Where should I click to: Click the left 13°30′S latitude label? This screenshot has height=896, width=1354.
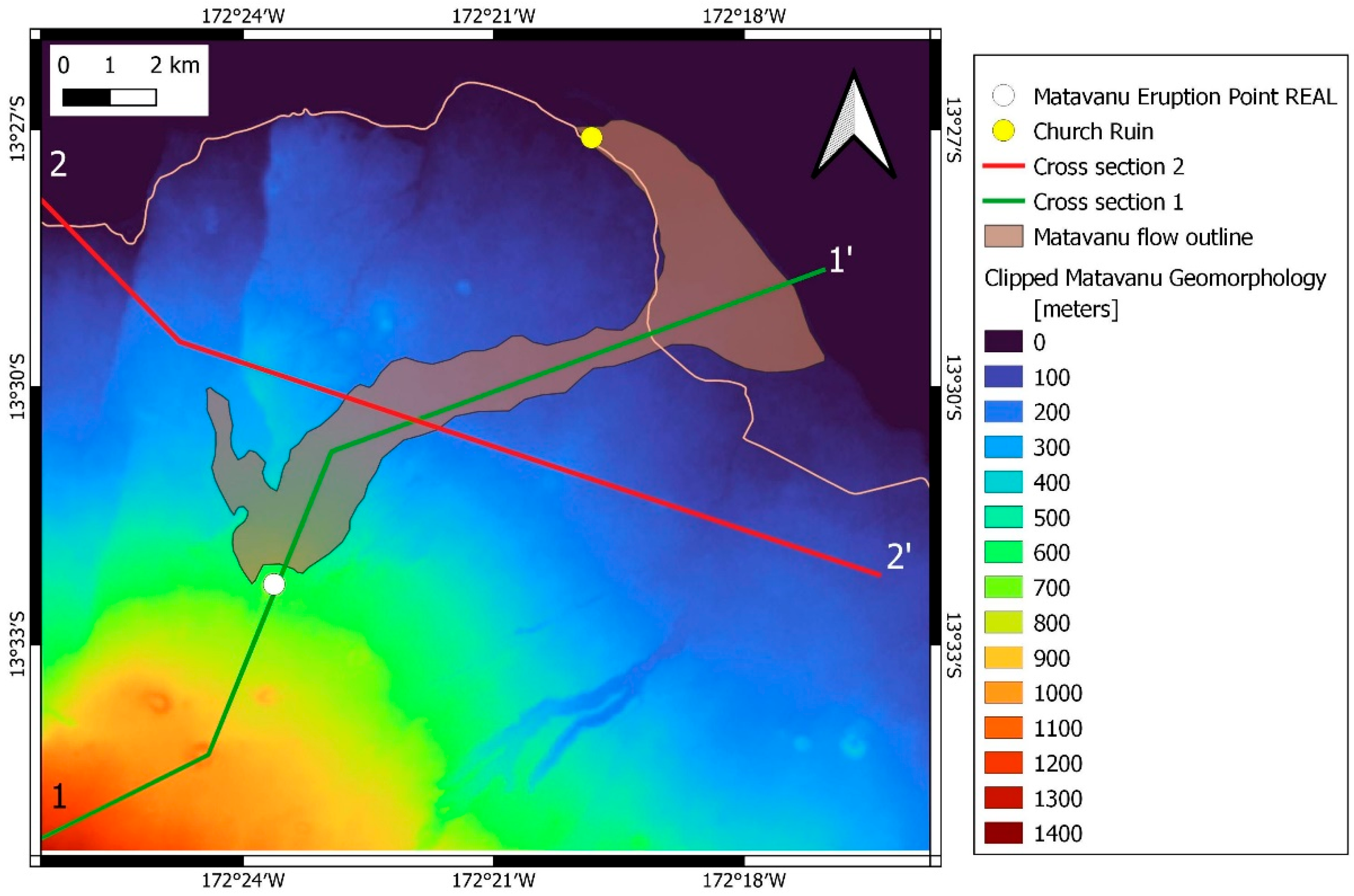point(17,386)
